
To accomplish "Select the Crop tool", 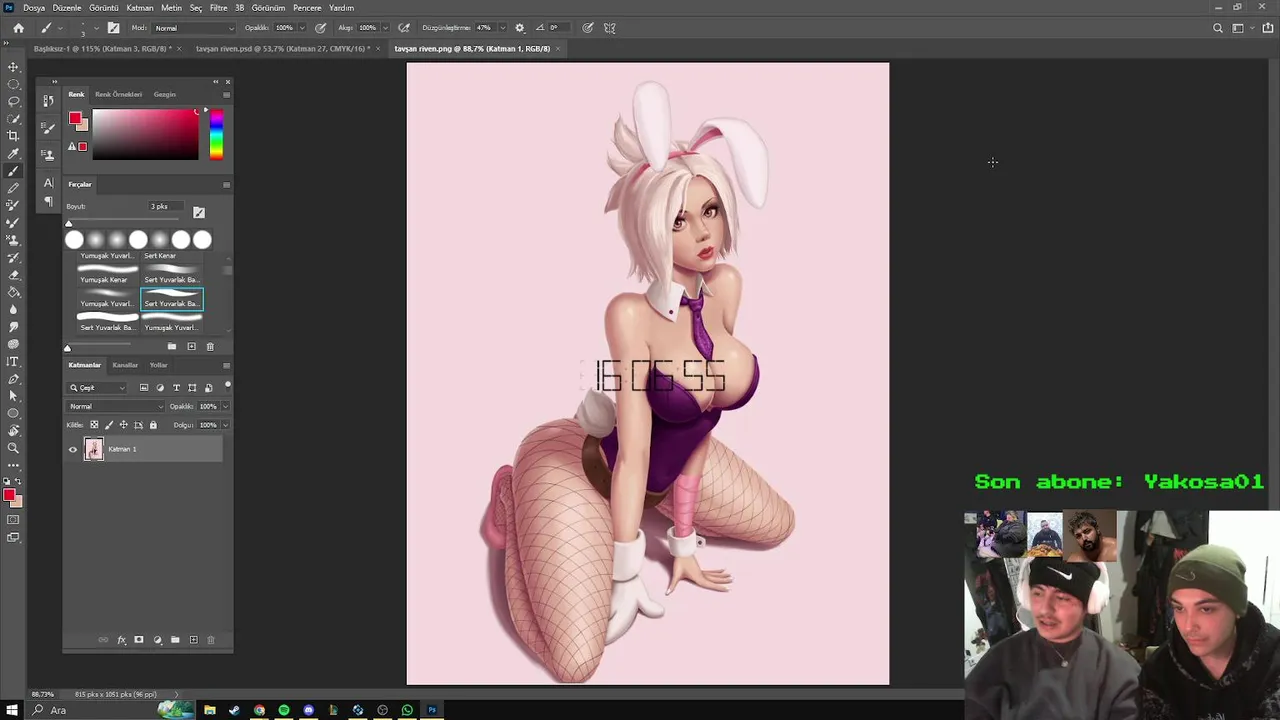I will 13,136.
